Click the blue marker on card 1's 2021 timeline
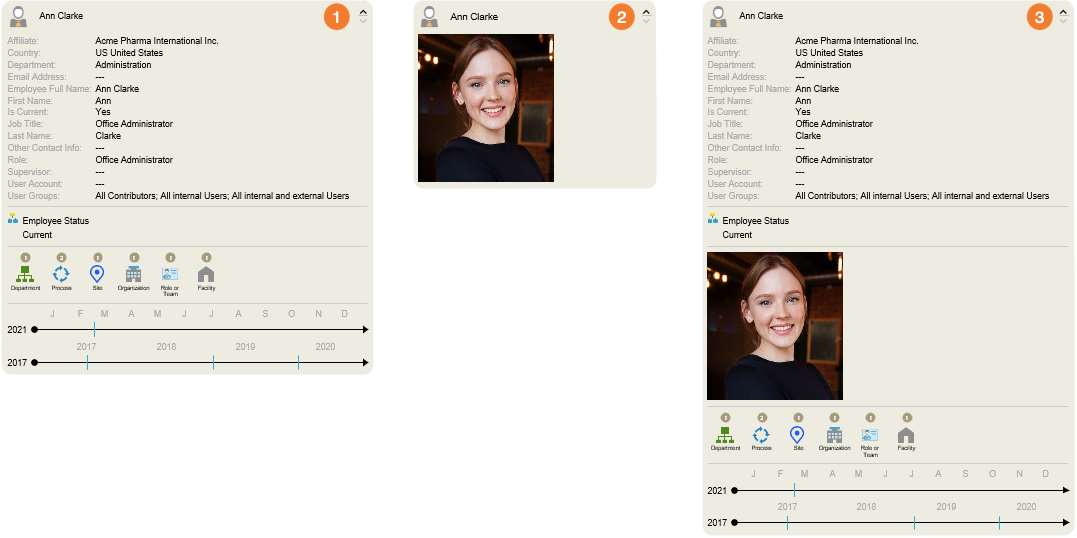This screenshot has height=538, width=1077. 94,329
